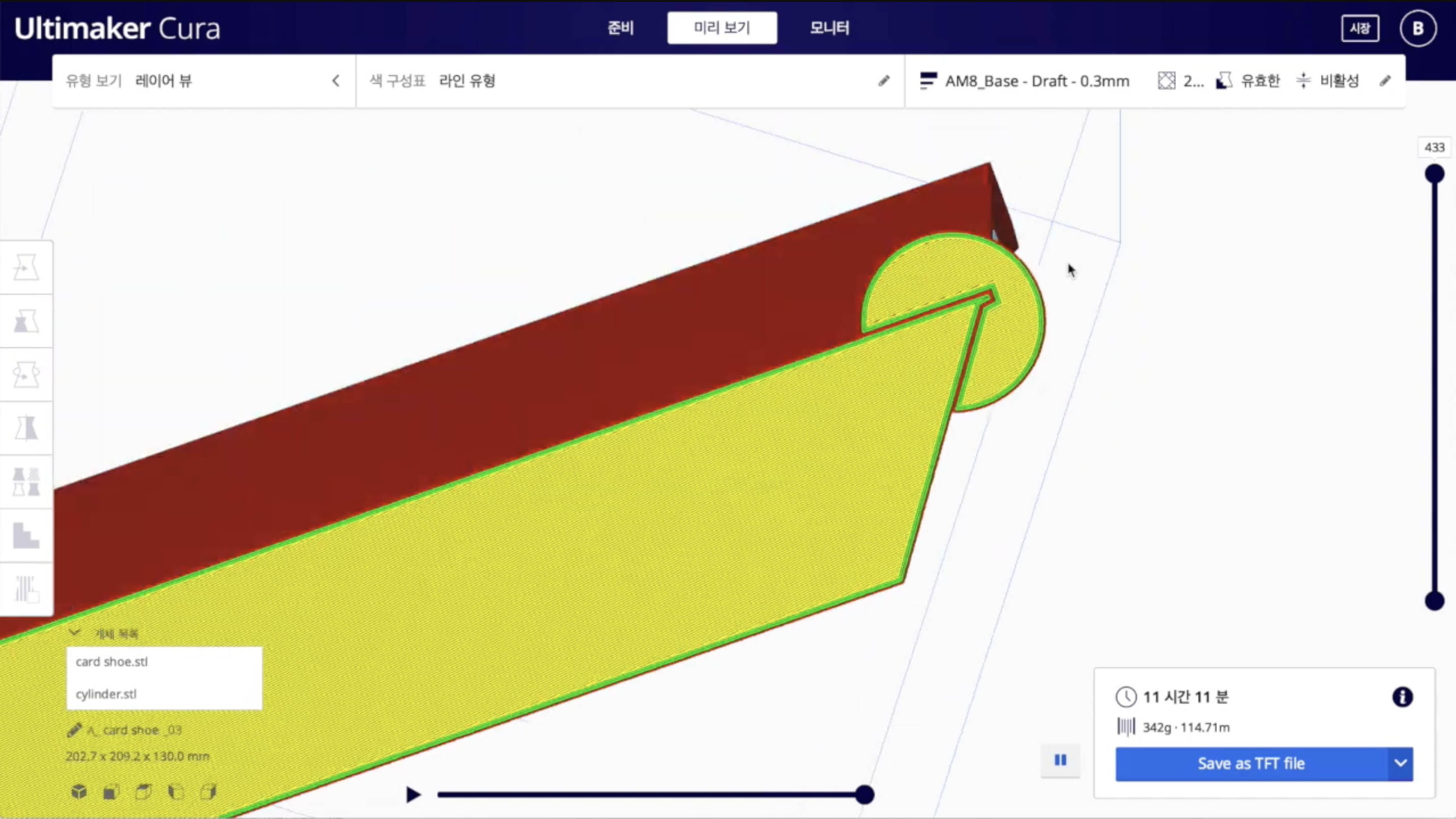
Task: Select the Move tool in the left toolbar
Action: pos(26,268)
